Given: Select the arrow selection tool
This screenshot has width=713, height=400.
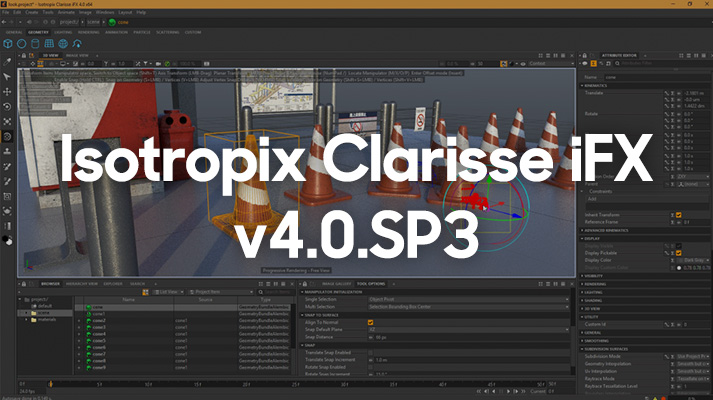Looking at the screenshot, I should [x=7, y=77].
